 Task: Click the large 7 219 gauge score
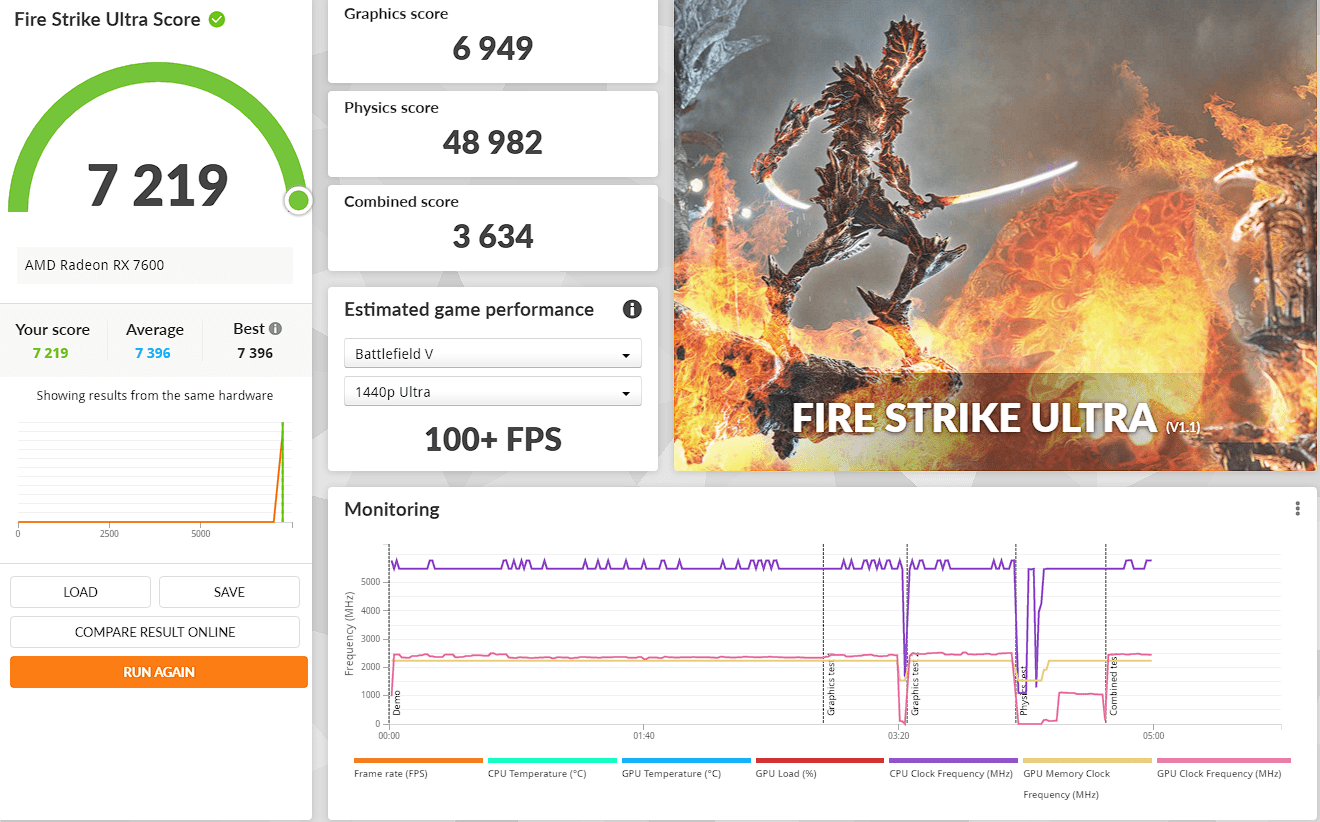click(158, 184)
